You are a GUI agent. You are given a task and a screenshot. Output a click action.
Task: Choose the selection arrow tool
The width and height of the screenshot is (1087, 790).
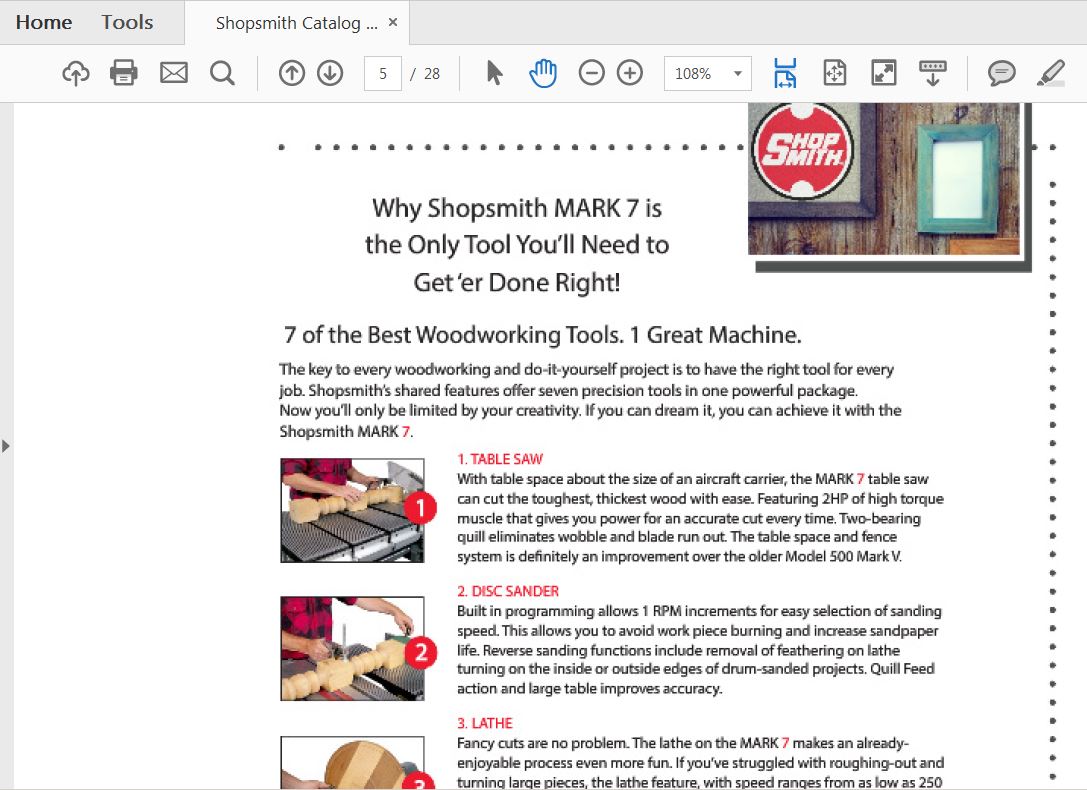(x=494, y=73)
